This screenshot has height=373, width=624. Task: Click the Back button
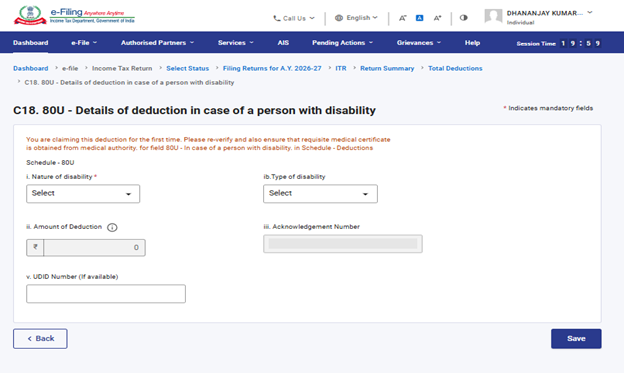coord(40,339)
